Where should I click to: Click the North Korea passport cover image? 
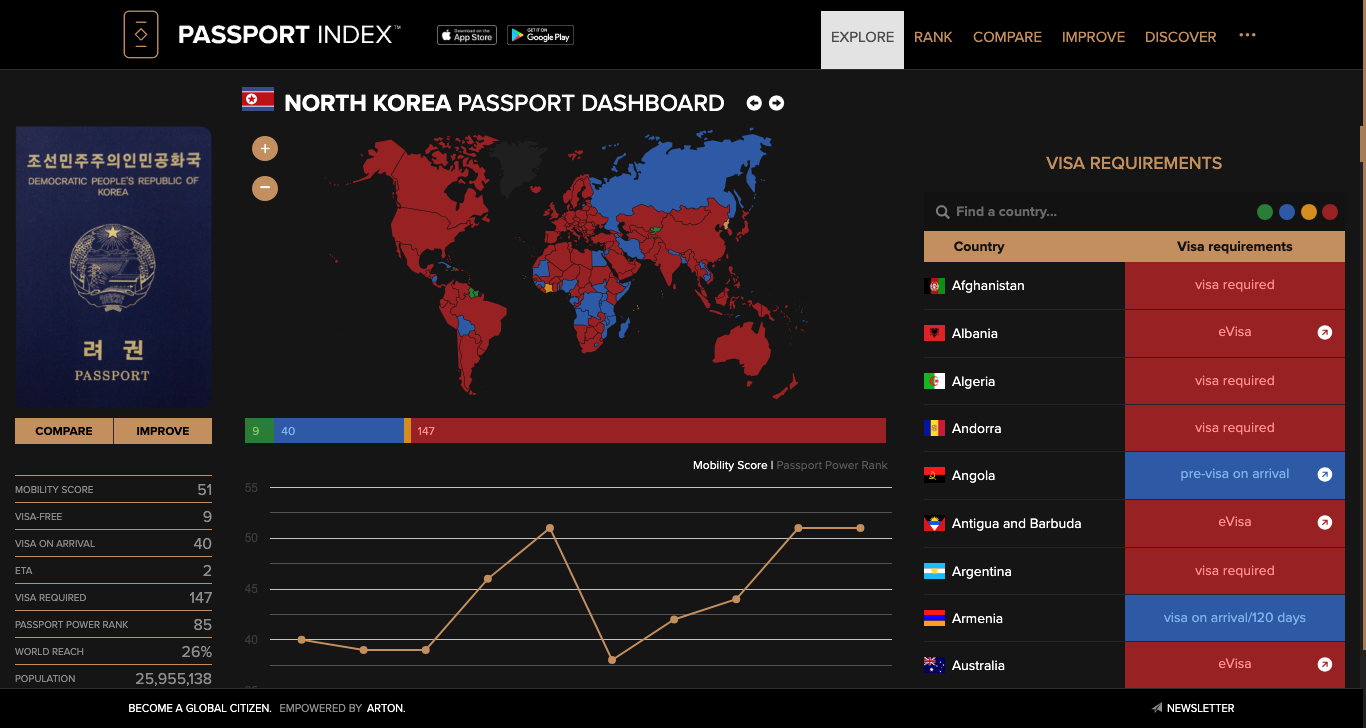tap(113, 267)
